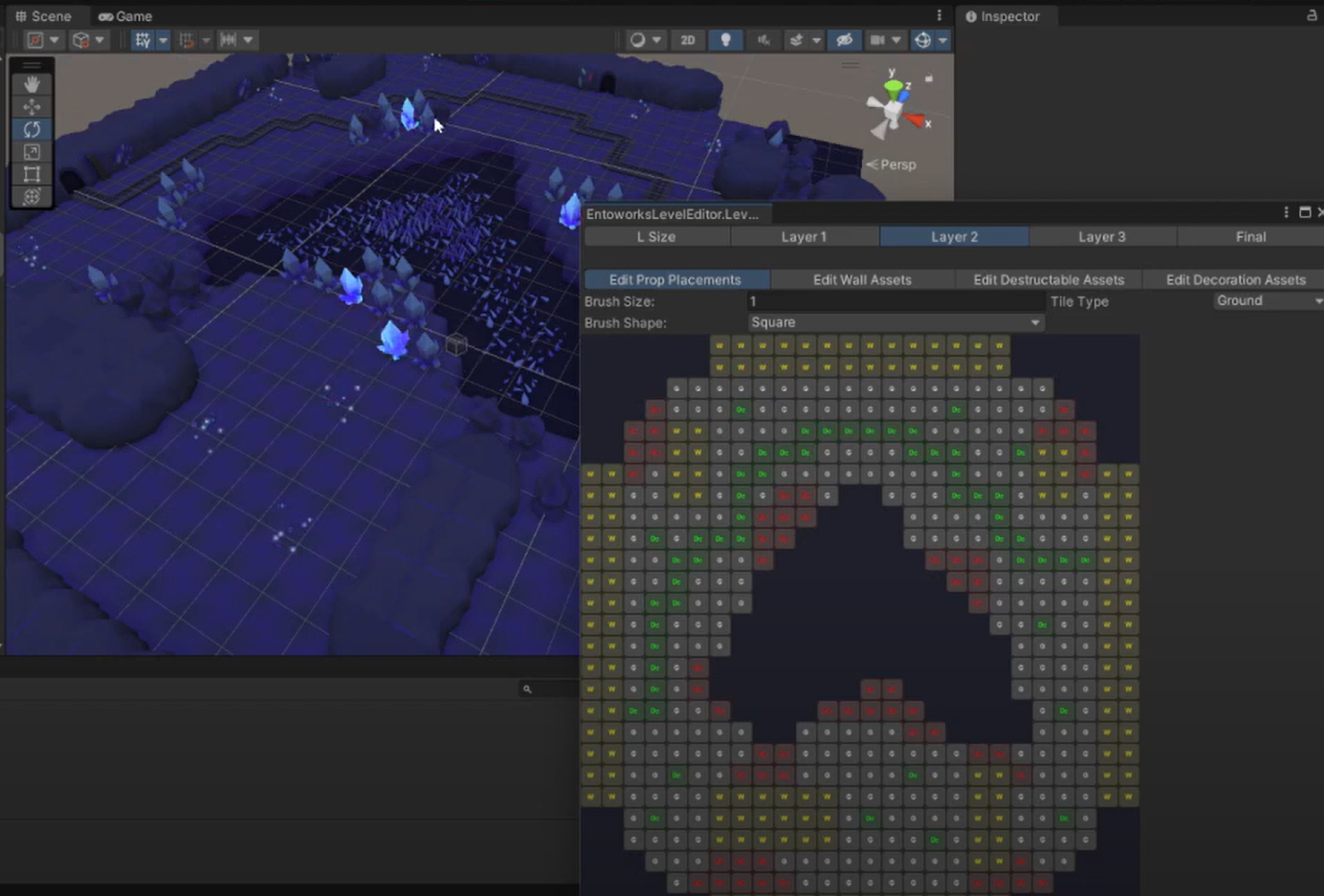The image size is (1324, 896).
Task: Click the search icon in the bottom panel
Action: coord(527,688)
